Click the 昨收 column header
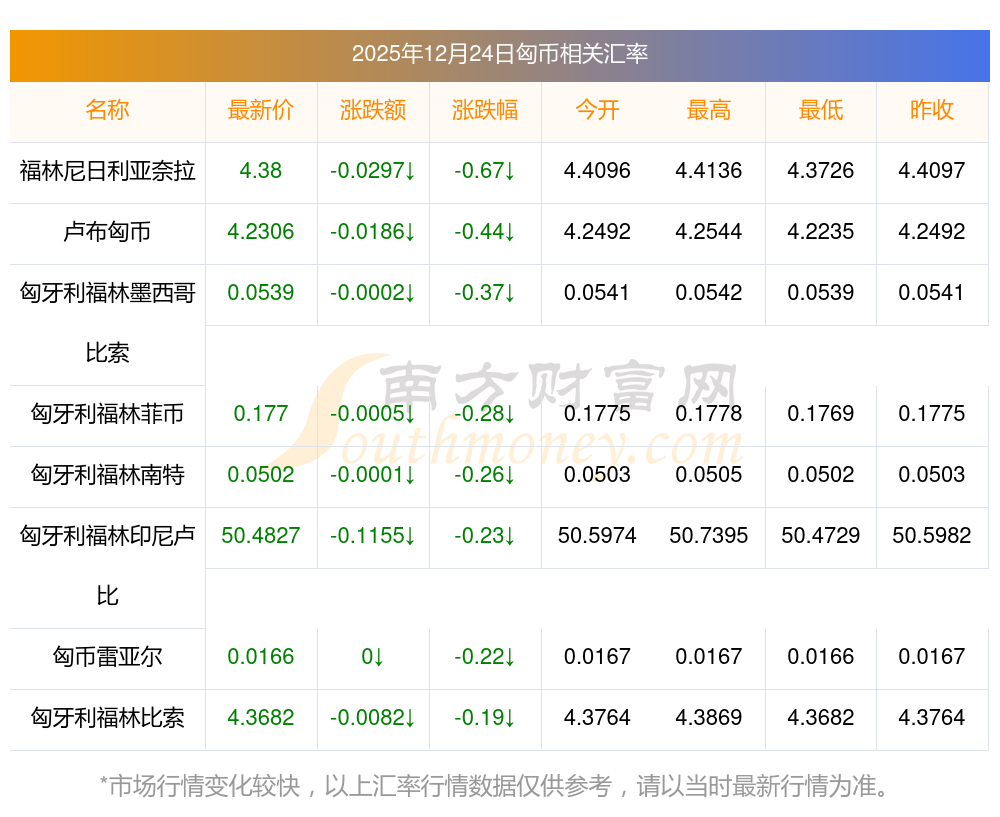1000x817 pixels. click(x=932, y=110)
